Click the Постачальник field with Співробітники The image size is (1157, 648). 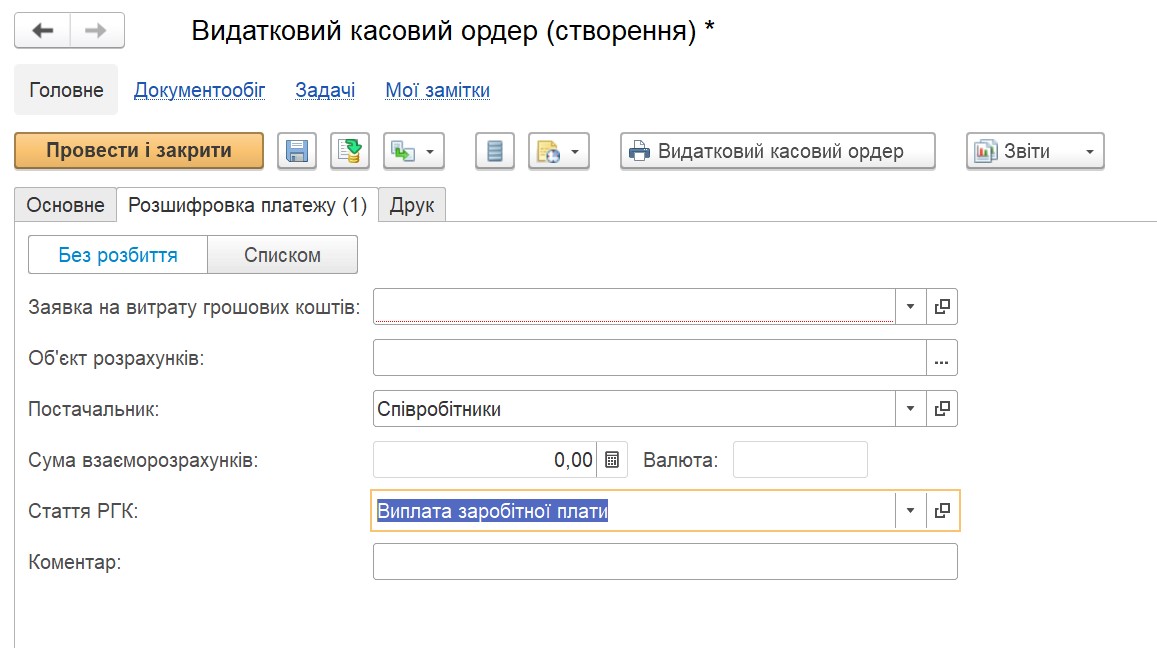pos(634,409)
